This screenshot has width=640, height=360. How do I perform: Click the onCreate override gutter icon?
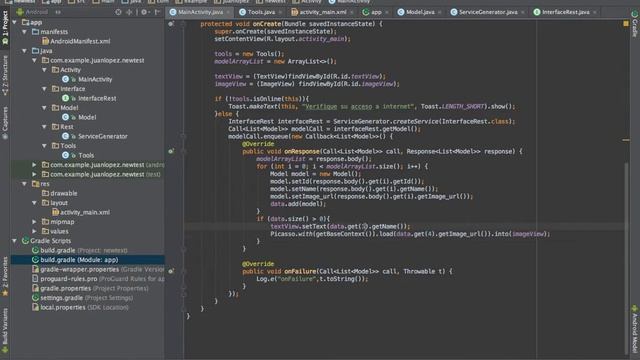171,24
